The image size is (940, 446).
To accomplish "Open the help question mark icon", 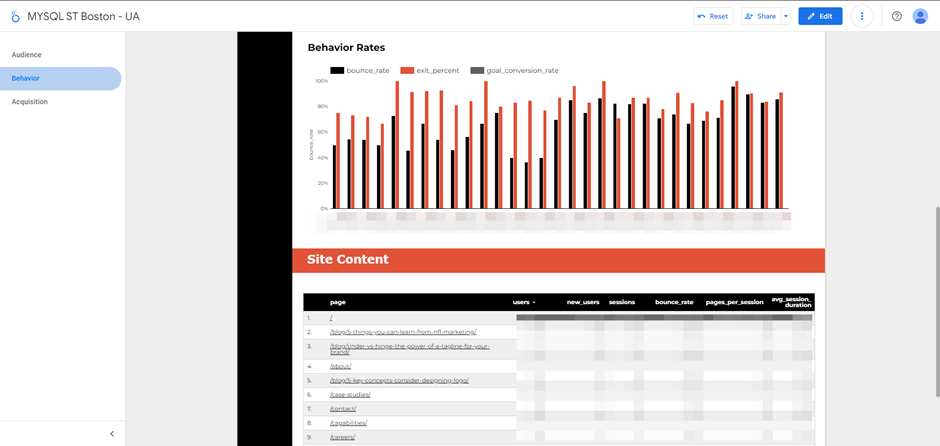I will (896, 16).
